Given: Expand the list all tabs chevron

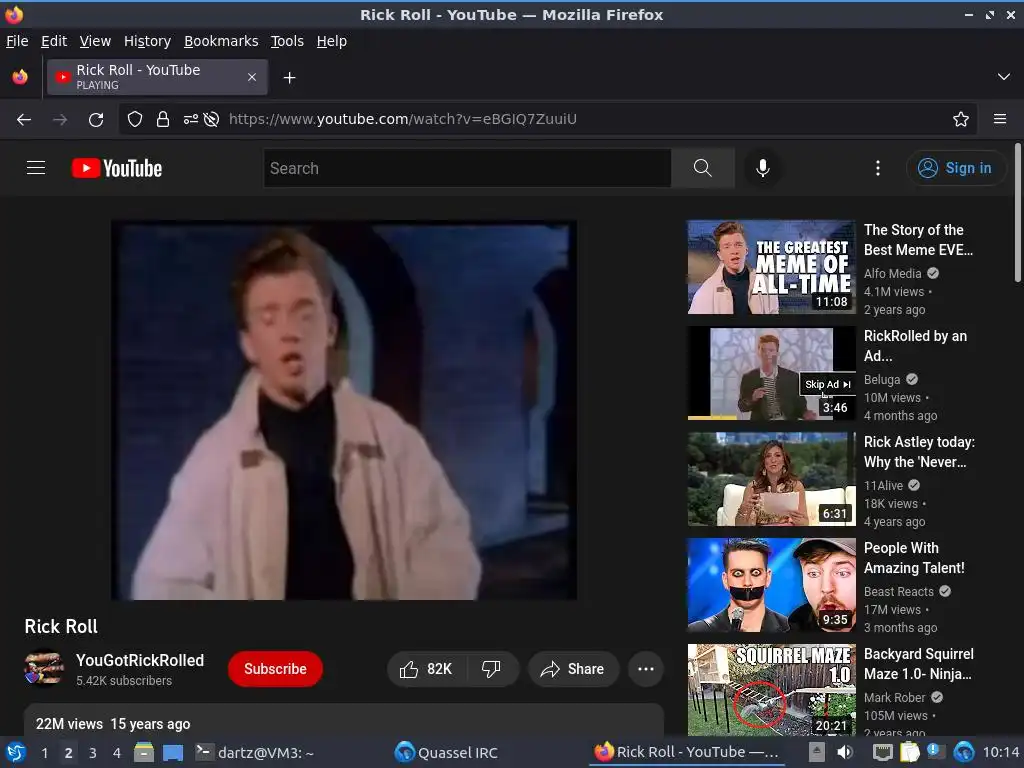Looking at the screenshot, I should click(1004, 77).
